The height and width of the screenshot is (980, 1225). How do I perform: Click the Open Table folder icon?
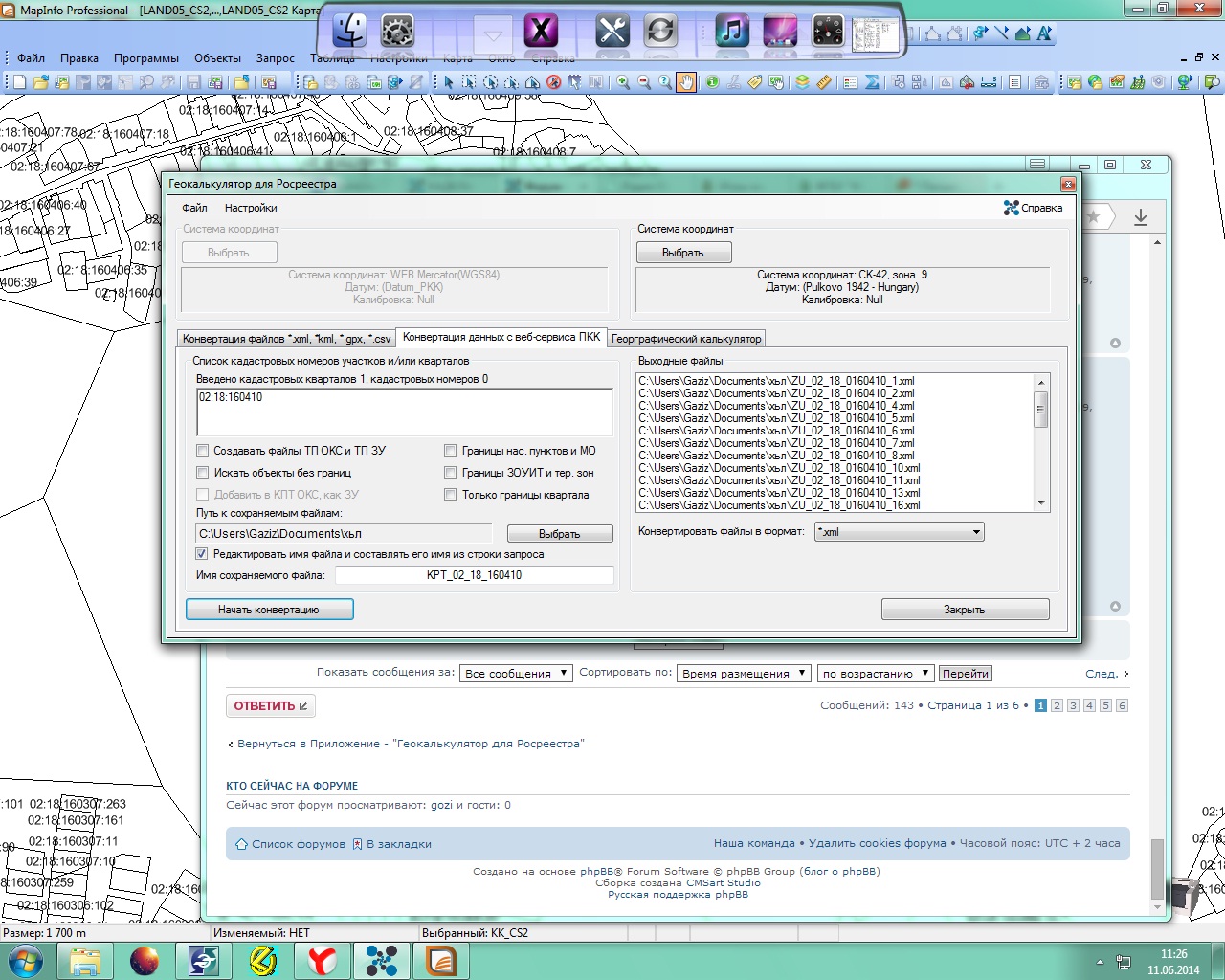pyautogui.click(x=40, y=82)
